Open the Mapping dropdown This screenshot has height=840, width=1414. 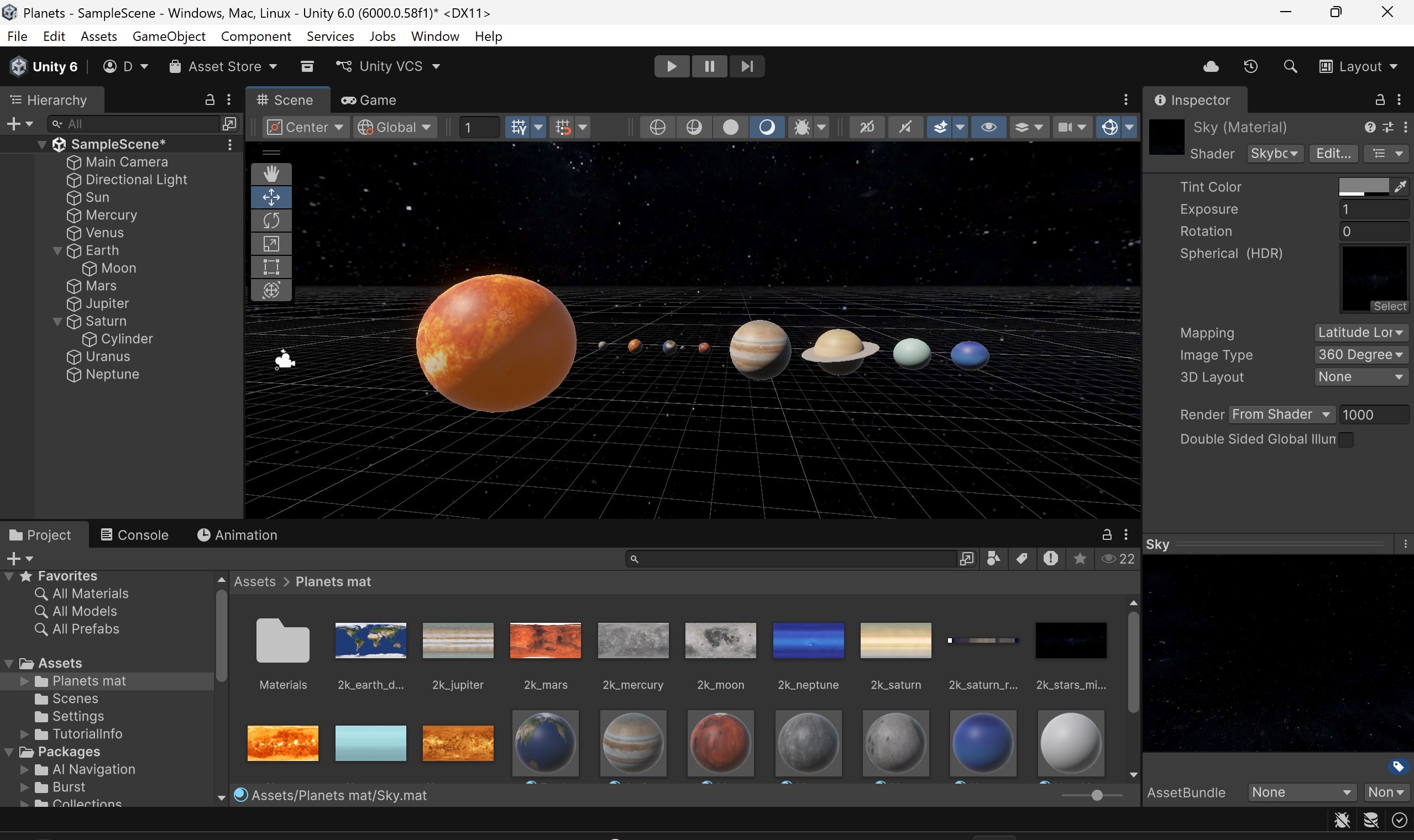point(1360,332)
